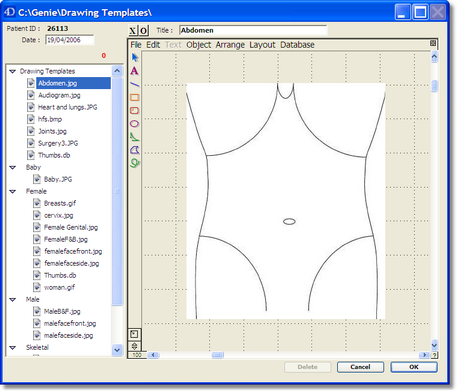Select the Rounded Rectangle tool
Viewport: 457px width, 392px height.
click(134, 110)
